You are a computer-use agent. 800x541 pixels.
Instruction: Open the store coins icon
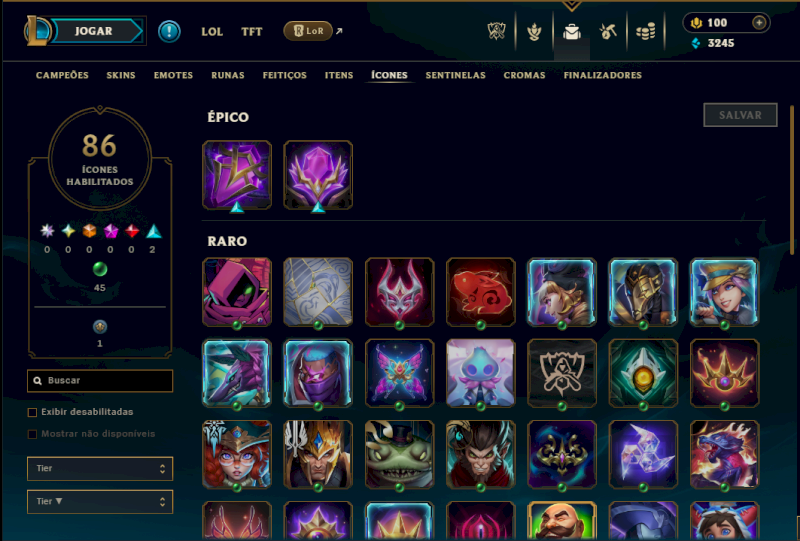click(x=645, y=32)
